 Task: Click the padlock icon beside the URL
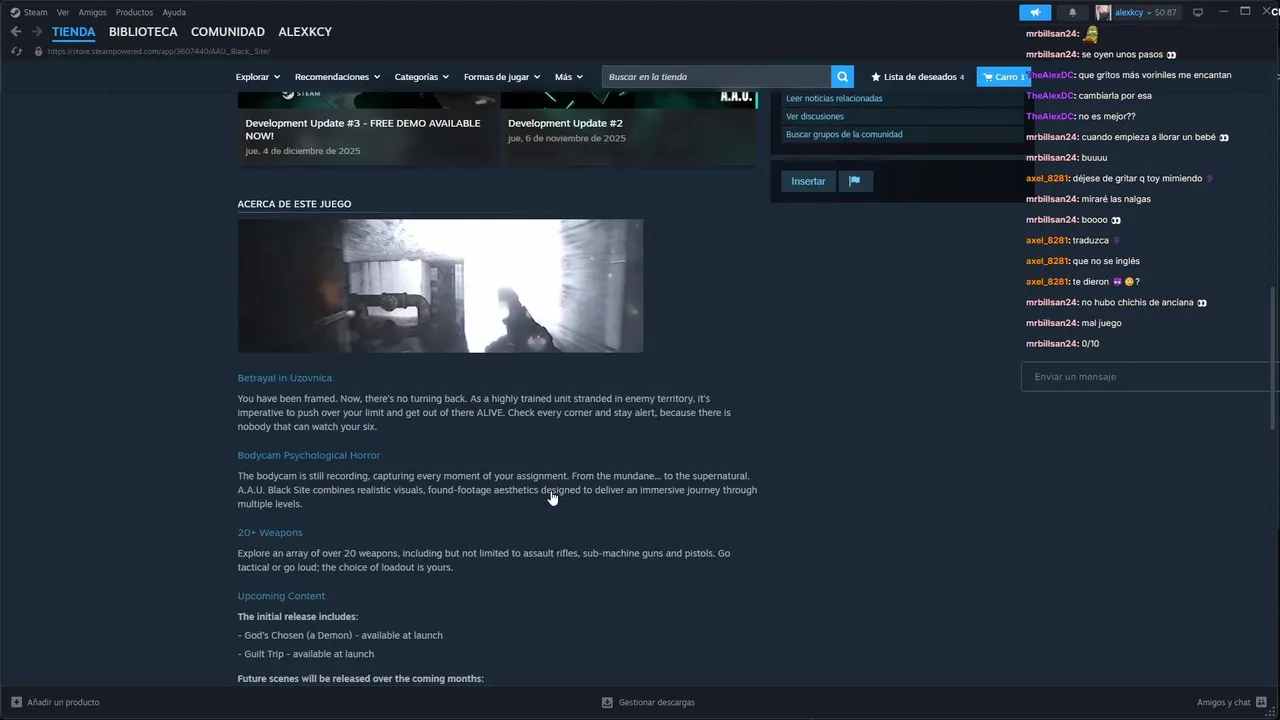(x=38, y=51)
